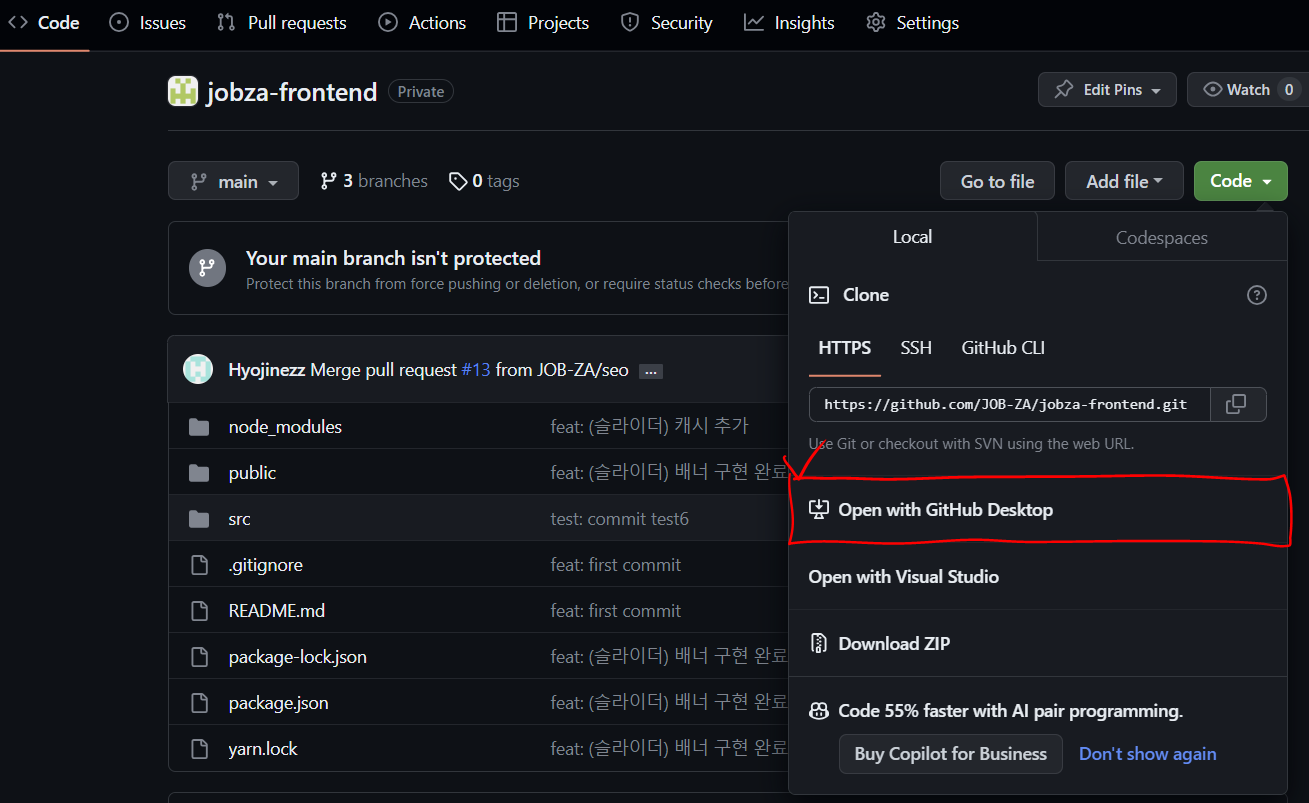This screenshot has height=803, width=1309.
Task: Open the README.md file
Action: pyautogui.click(x=277, y=611)
